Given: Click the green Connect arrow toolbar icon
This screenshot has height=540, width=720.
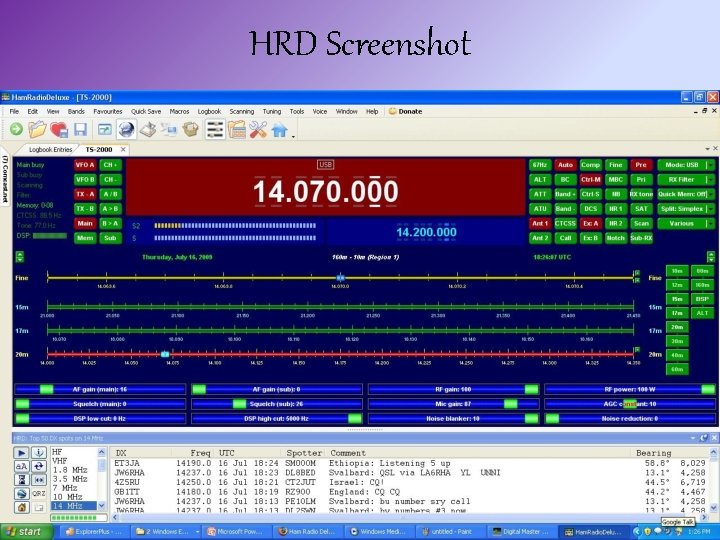Looking at the screenshot, I should pos(17,130).
